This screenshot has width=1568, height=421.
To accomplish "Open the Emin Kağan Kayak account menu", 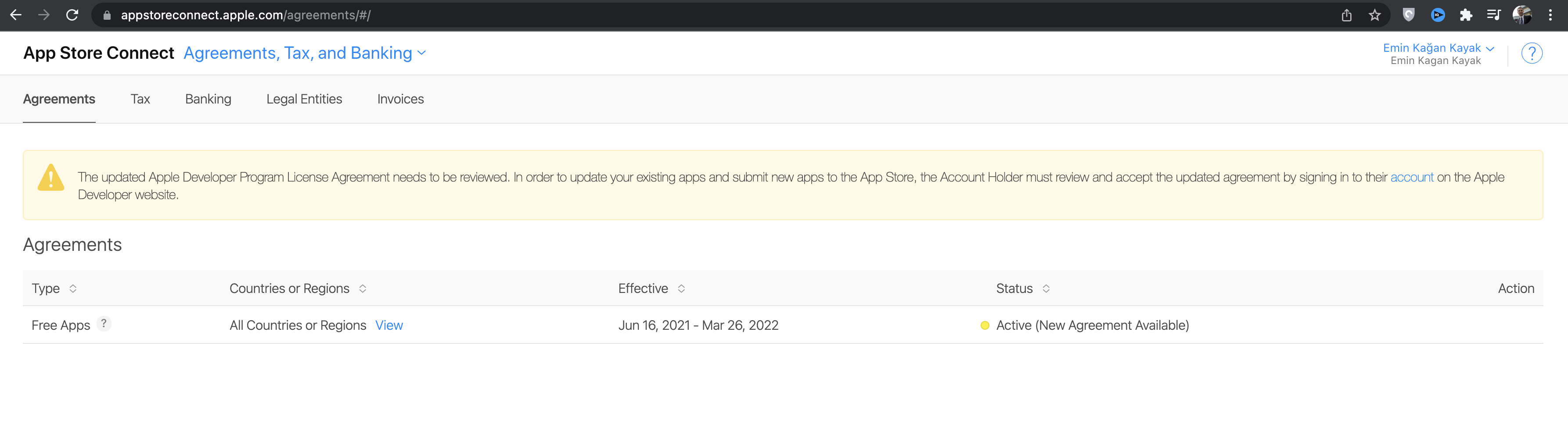I will [1438, 48].
